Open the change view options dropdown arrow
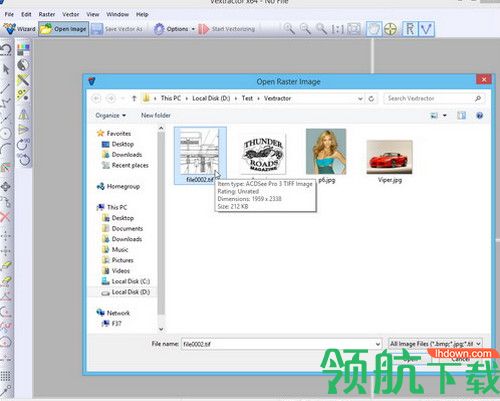Viewport: 500px width, 401px height. pos(444,116)
